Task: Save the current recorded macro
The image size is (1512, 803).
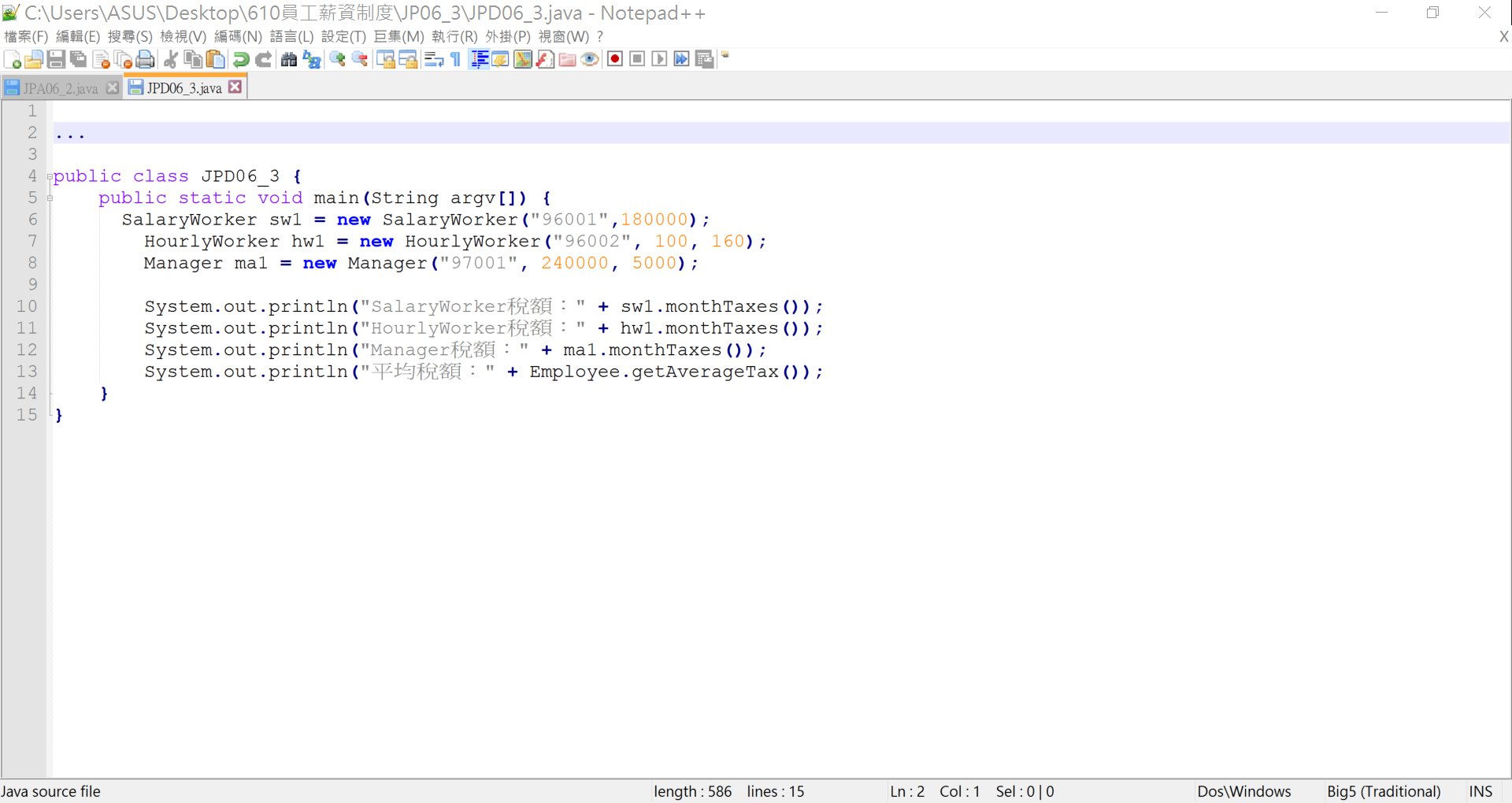Action: pyautogui.click(x=705, y=60)
